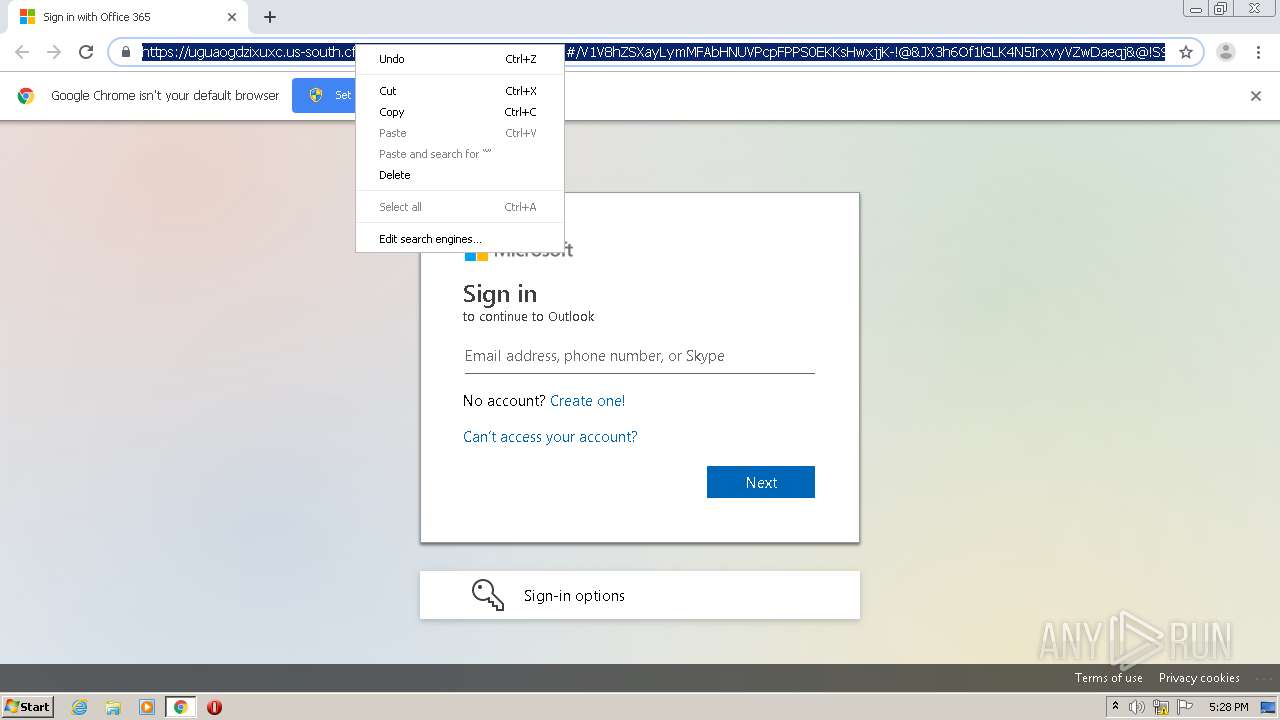Click the padlock site info icon
1280x720 pixels.
coord(126,52)
